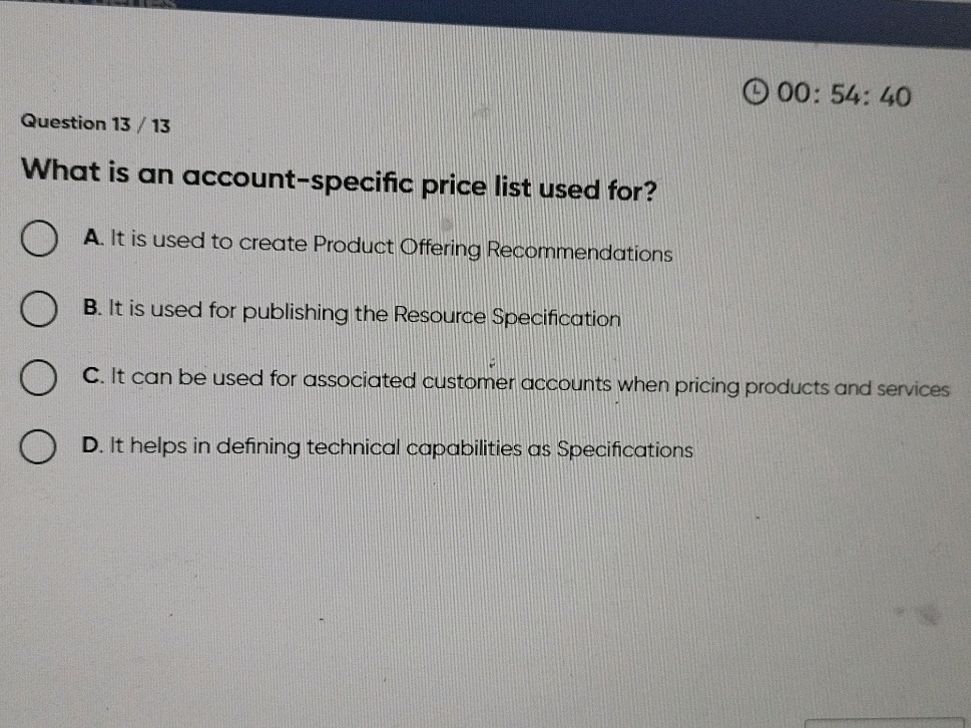Select the radio button for option C
Viewport: 971px width, 728px height.
coord(40,376)
